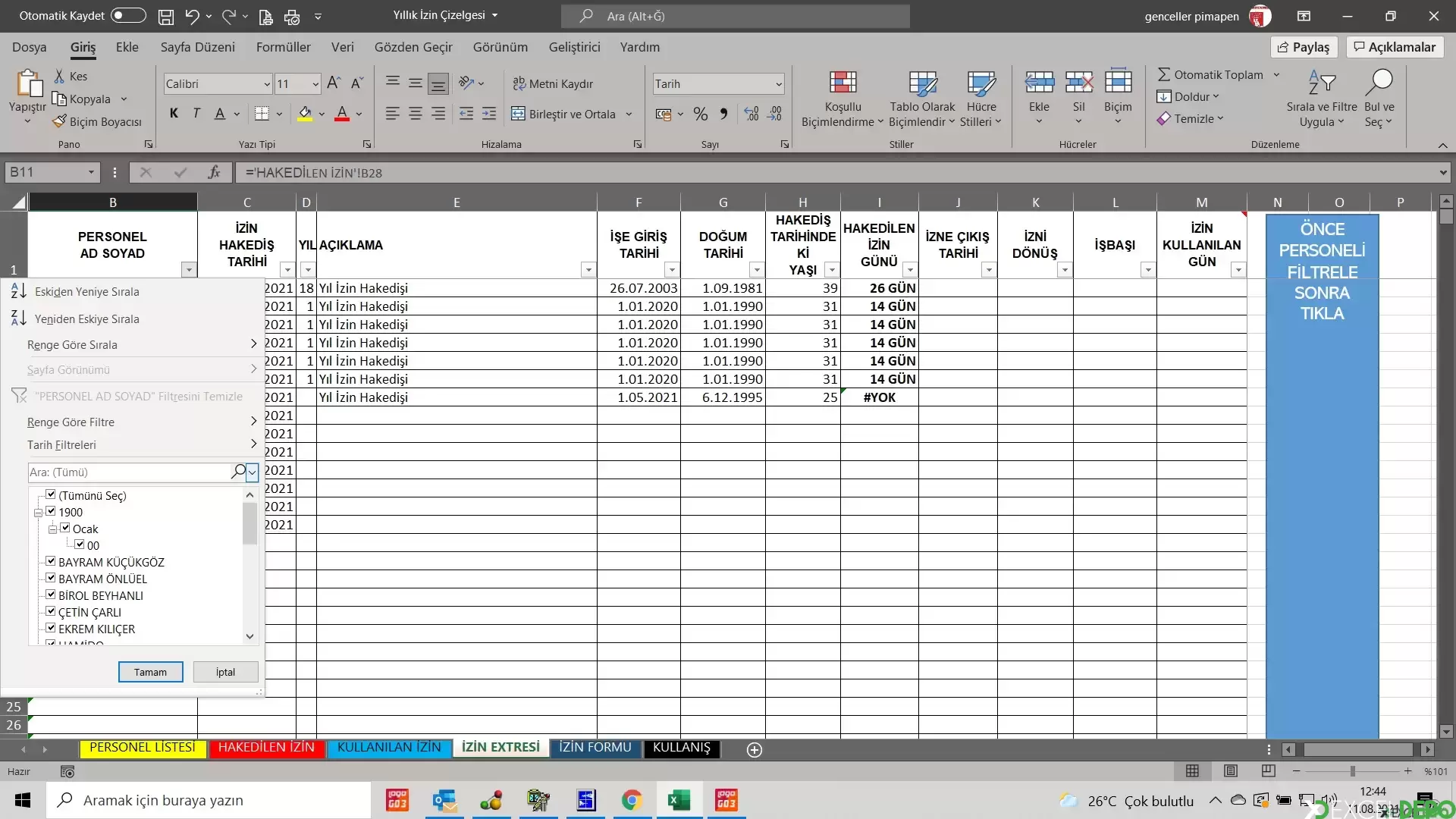Open the Calibri font name dropdown
Screen dimensions: 1456x819
[267, 84]
